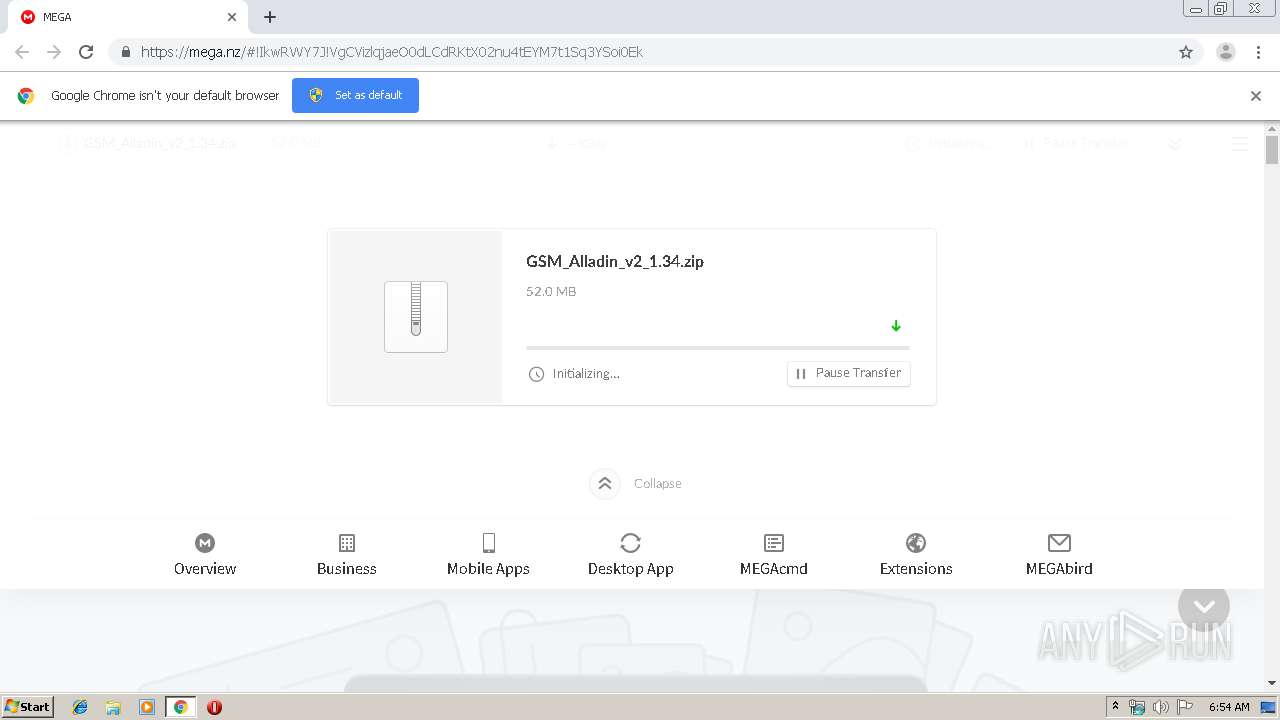Click the network tray icon
This screenshot has width=1280, height=720.
coord(1137,707)
